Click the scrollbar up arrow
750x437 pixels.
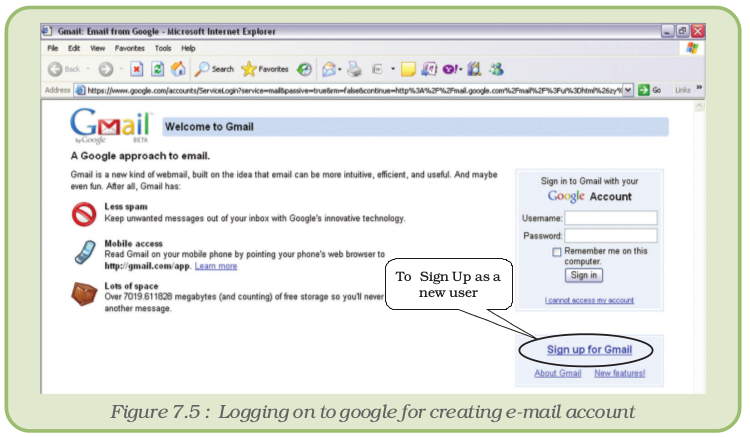click(699, 106)
